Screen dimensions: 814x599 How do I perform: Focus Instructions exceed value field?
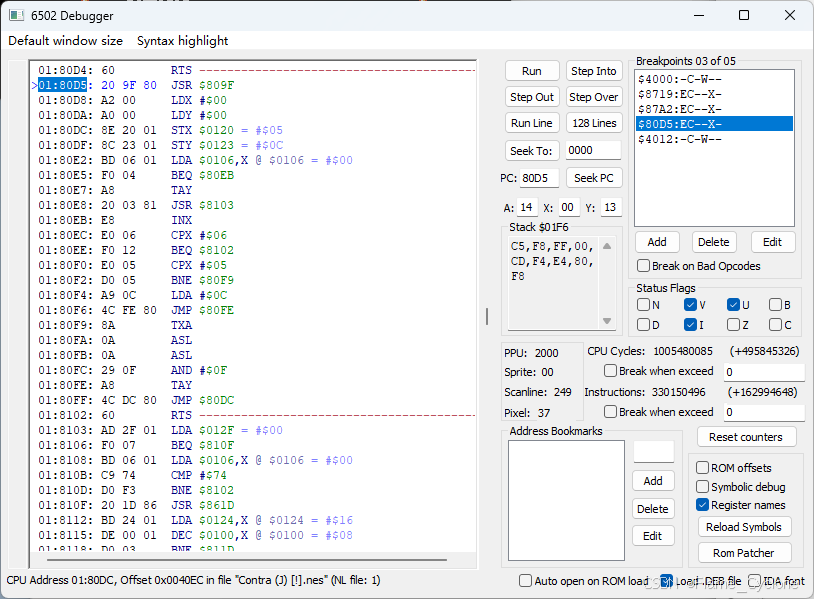point(764,412)
